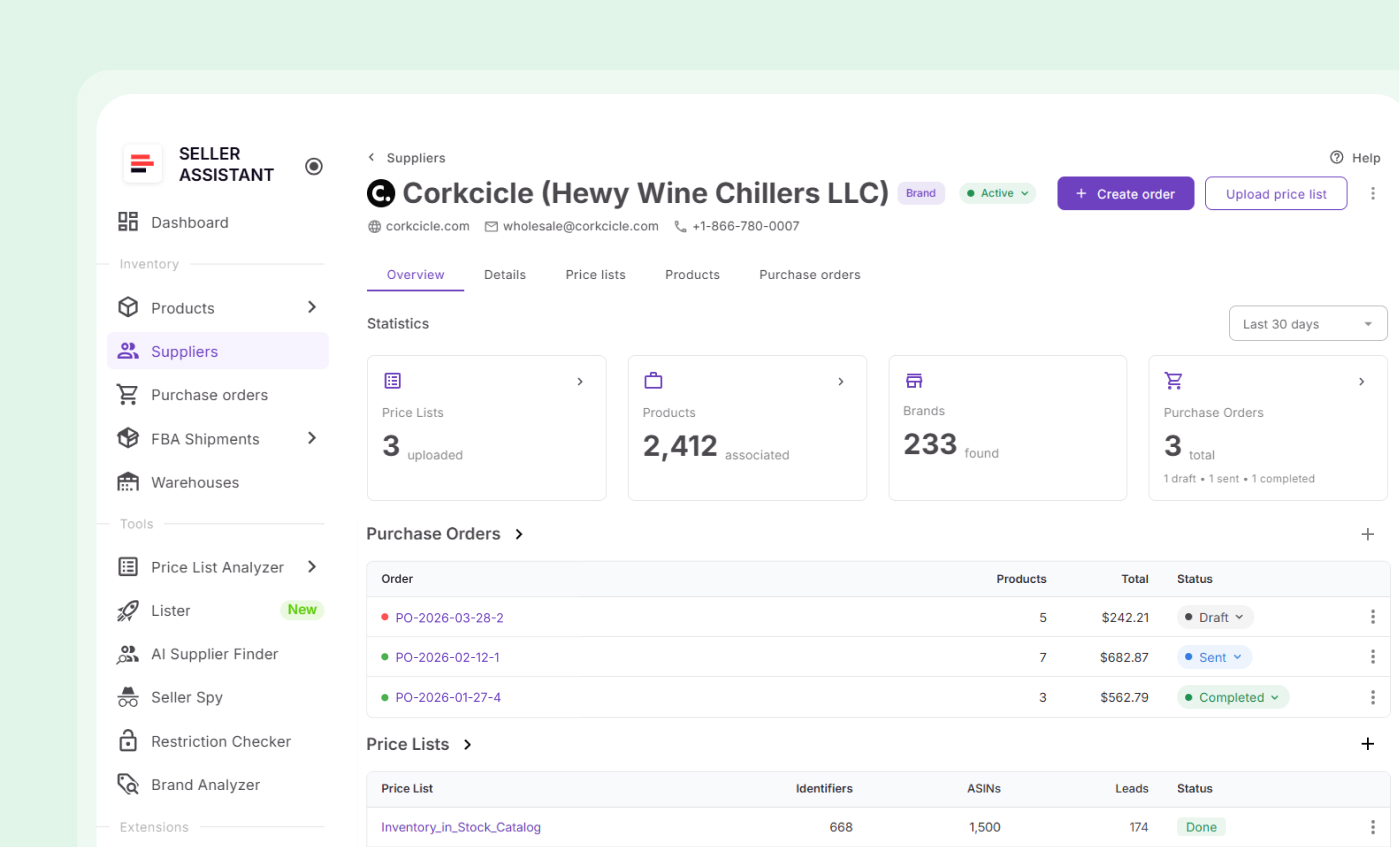
Task: Open Lister via its rocket icon
Action: [x=128, y=610]
